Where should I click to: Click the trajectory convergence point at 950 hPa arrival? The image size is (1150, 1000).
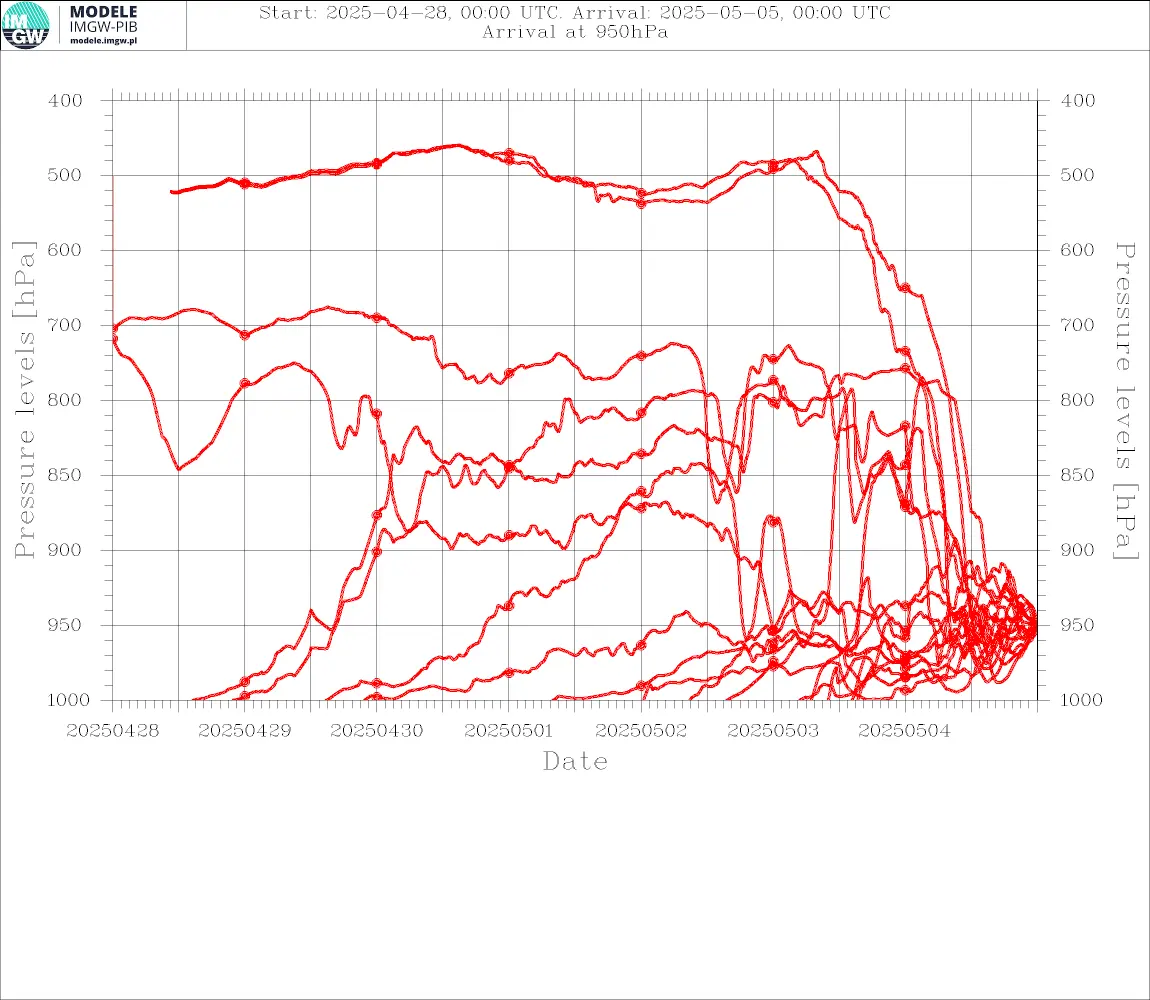click(1036, 625)
